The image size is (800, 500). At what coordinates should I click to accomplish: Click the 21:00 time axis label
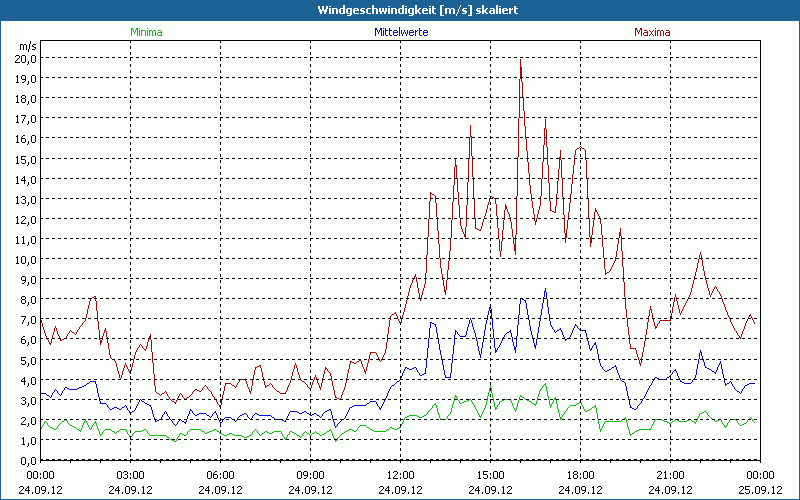(670, 474)
